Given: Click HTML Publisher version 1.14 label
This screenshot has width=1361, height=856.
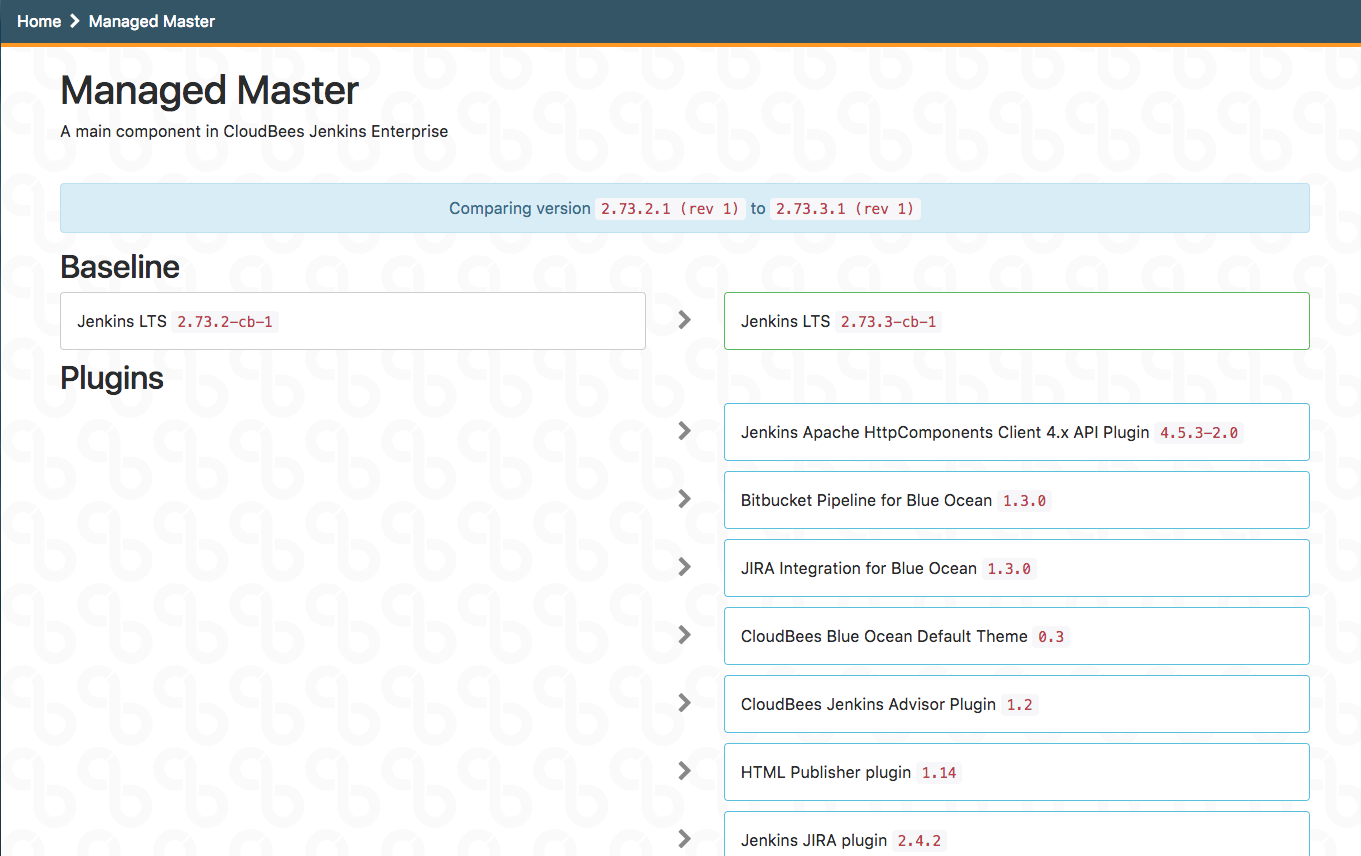Looking at the screenshot, I should [x=939, y=773].
